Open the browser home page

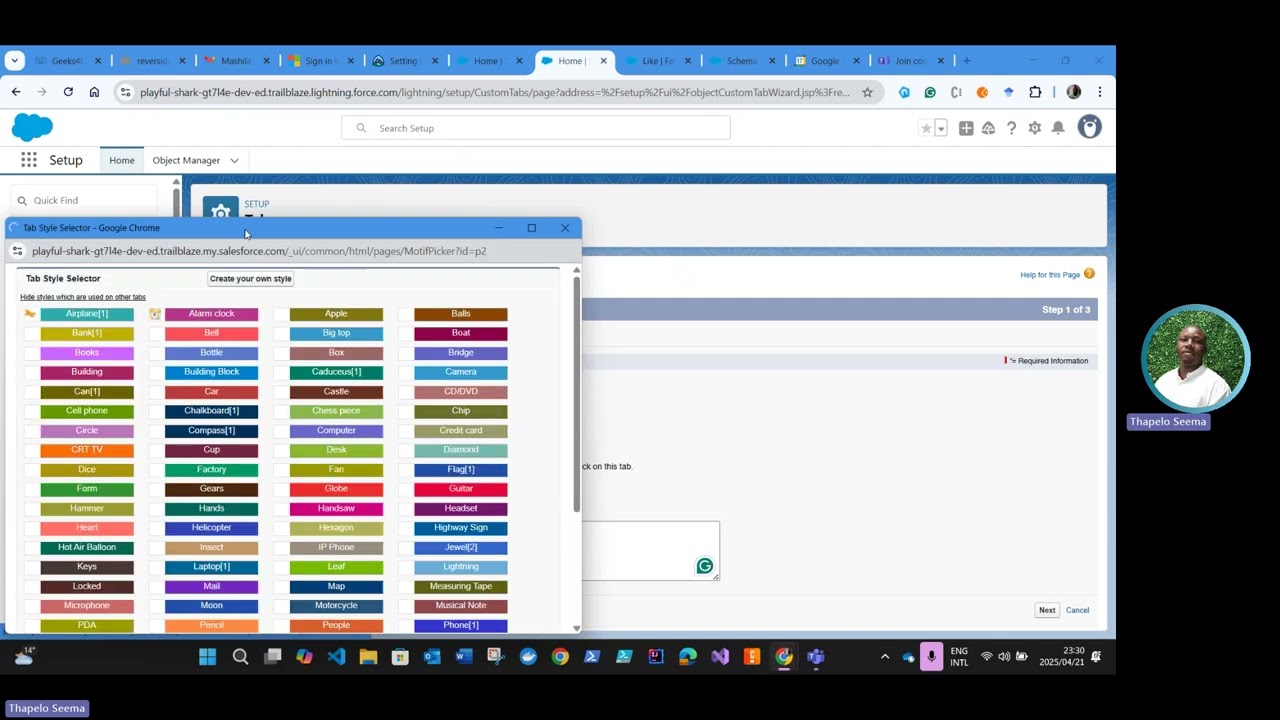[x=94, y=92]
